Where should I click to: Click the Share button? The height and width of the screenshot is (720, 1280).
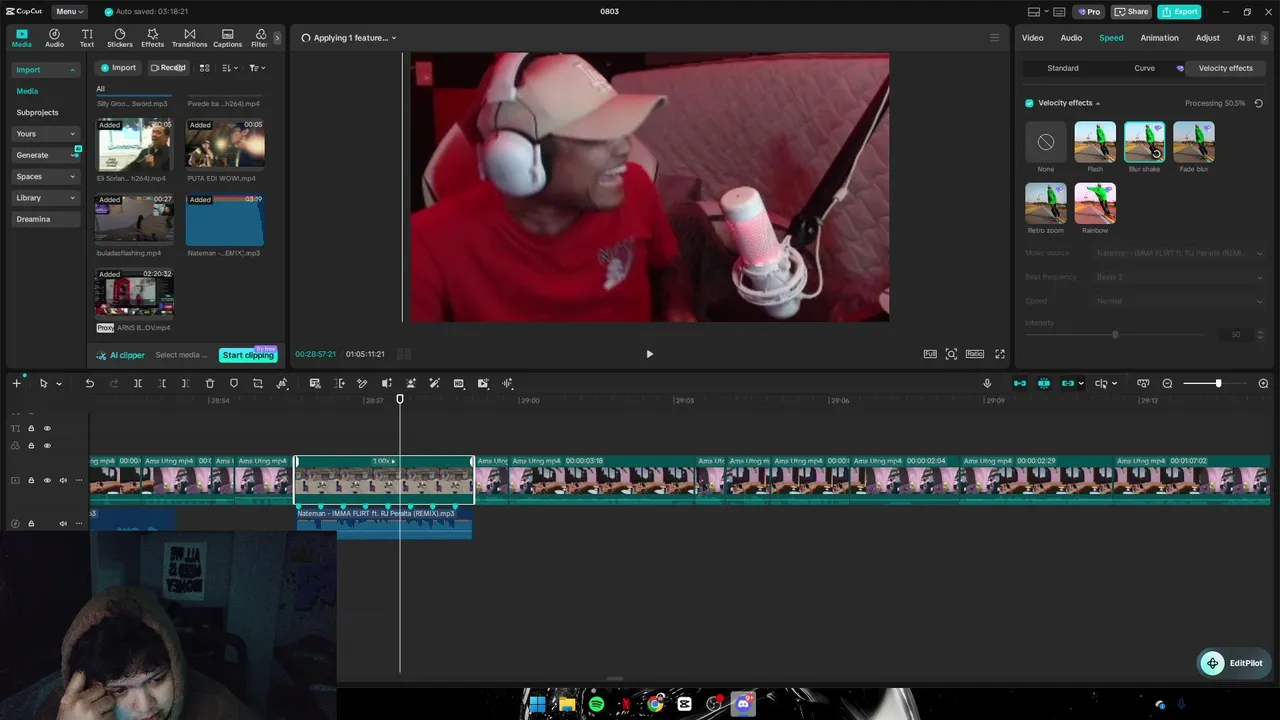tap(1132, 12)
